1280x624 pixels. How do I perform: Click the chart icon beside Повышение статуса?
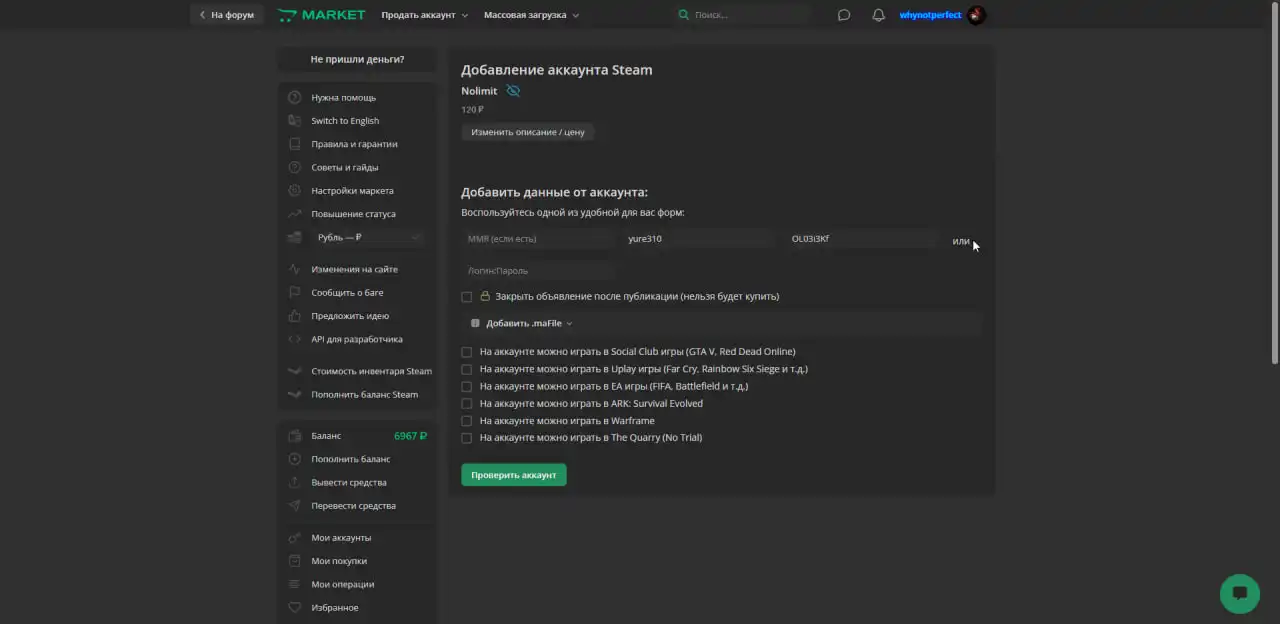click(x=294, y=214)
